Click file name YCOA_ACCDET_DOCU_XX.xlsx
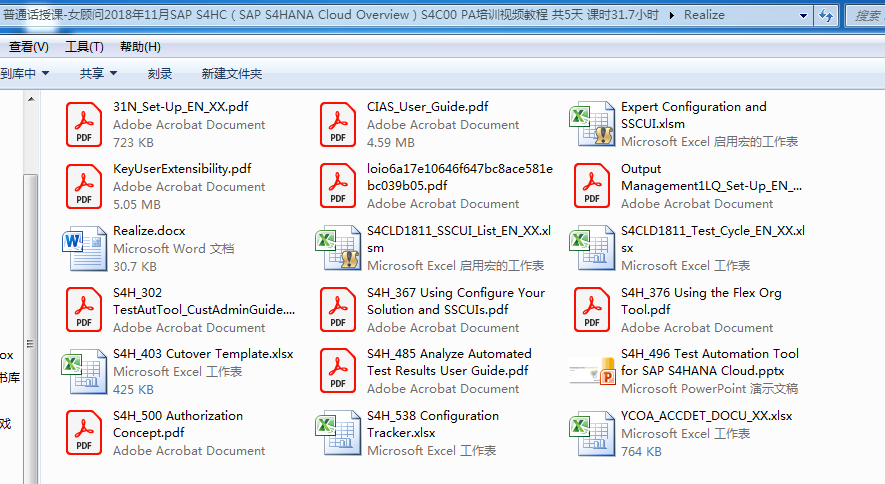Viewport: 885px width, 484px height. (x=707, y=416)
